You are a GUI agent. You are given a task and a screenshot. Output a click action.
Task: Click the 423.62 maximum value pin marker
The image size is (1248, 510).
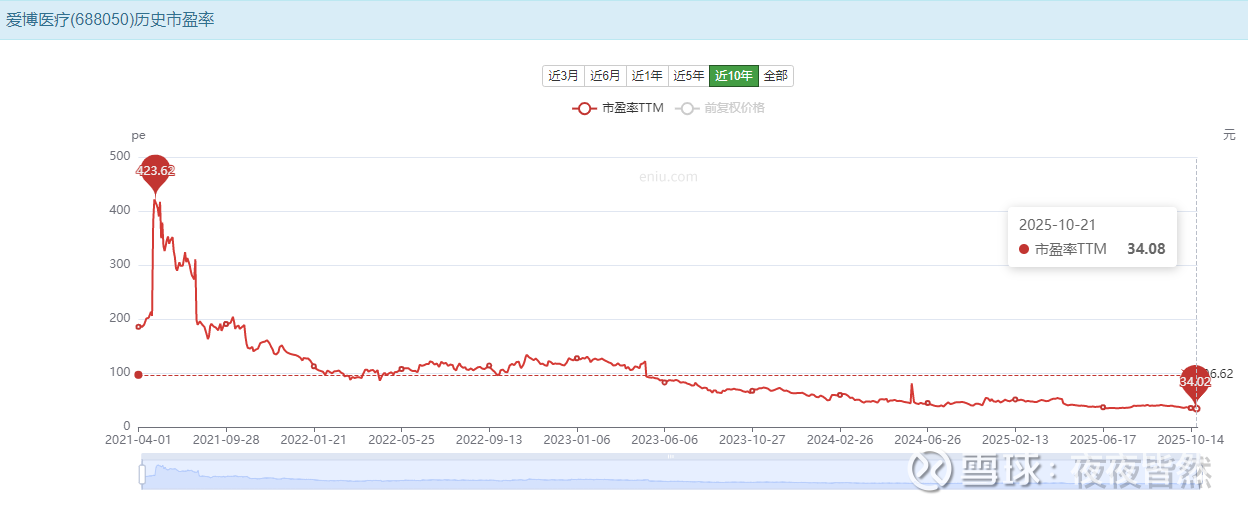(x=154, y=171)
